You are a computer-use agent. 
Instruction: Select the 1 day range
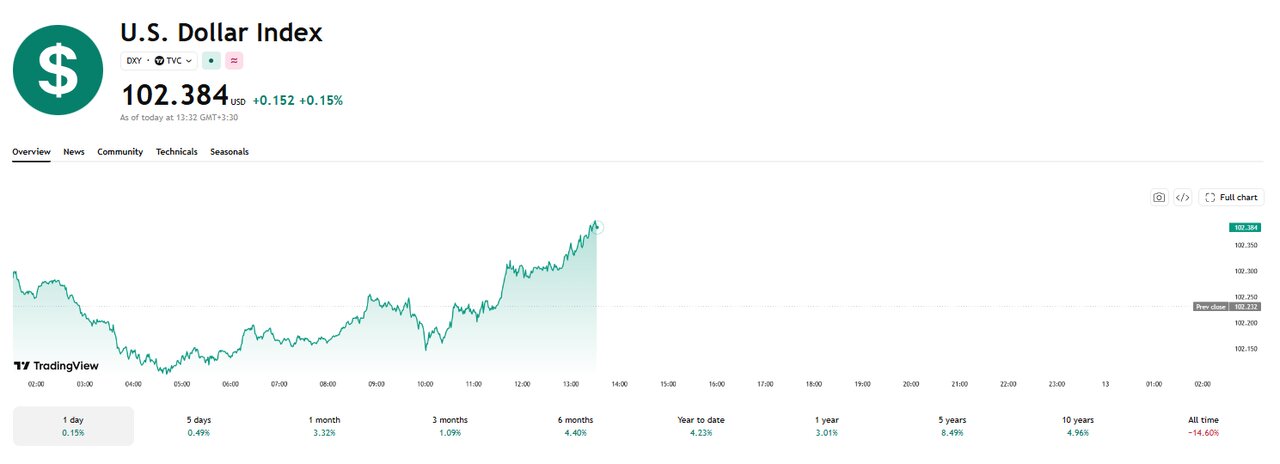[x=73, y=426]
